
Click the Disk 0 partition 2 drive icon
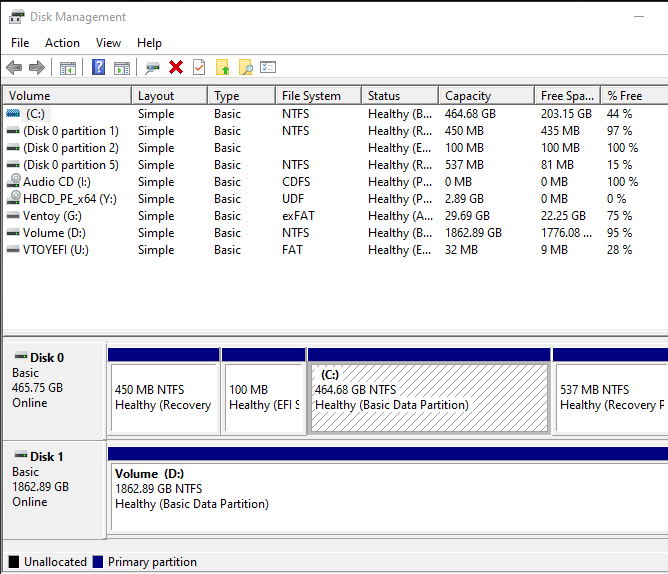(13, 148)
